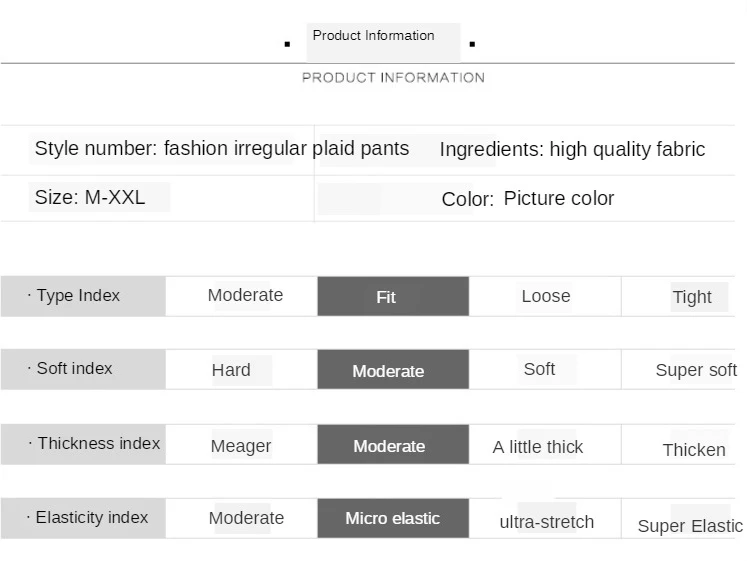Click Super soft option

(695, 370)
